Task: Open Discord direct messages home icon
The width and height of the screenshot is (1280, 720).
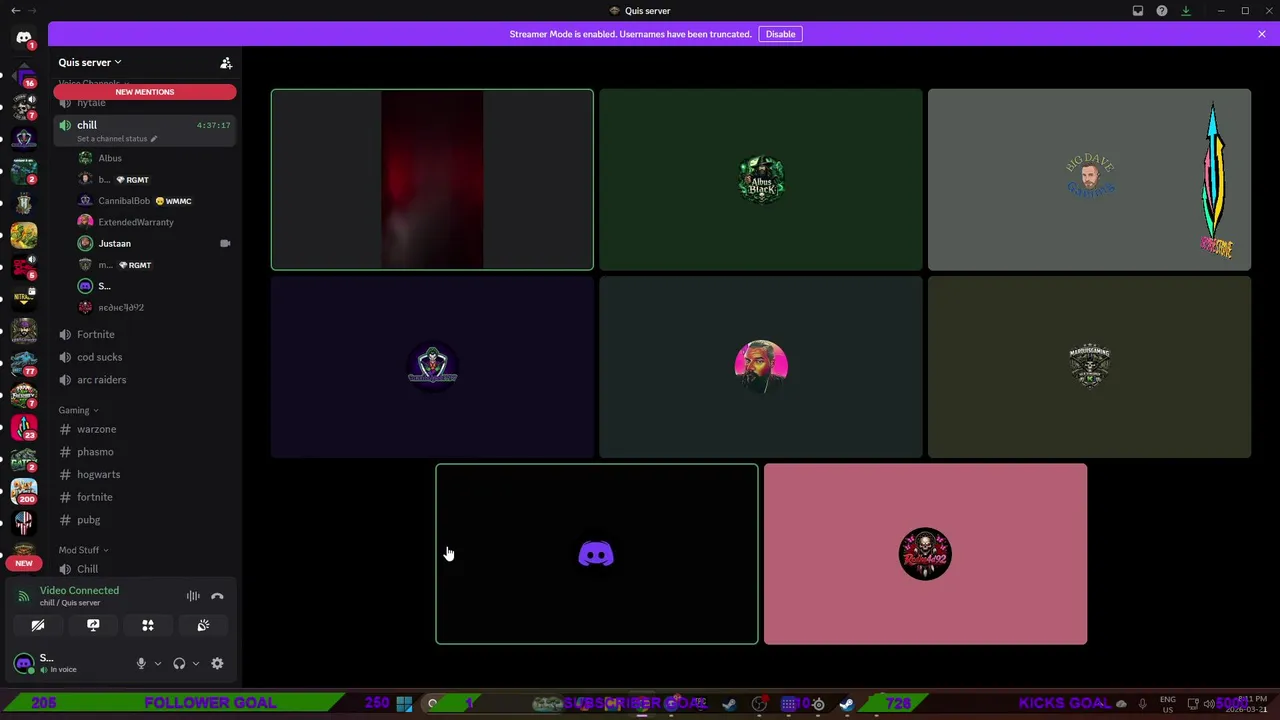Action: (24, 38)
